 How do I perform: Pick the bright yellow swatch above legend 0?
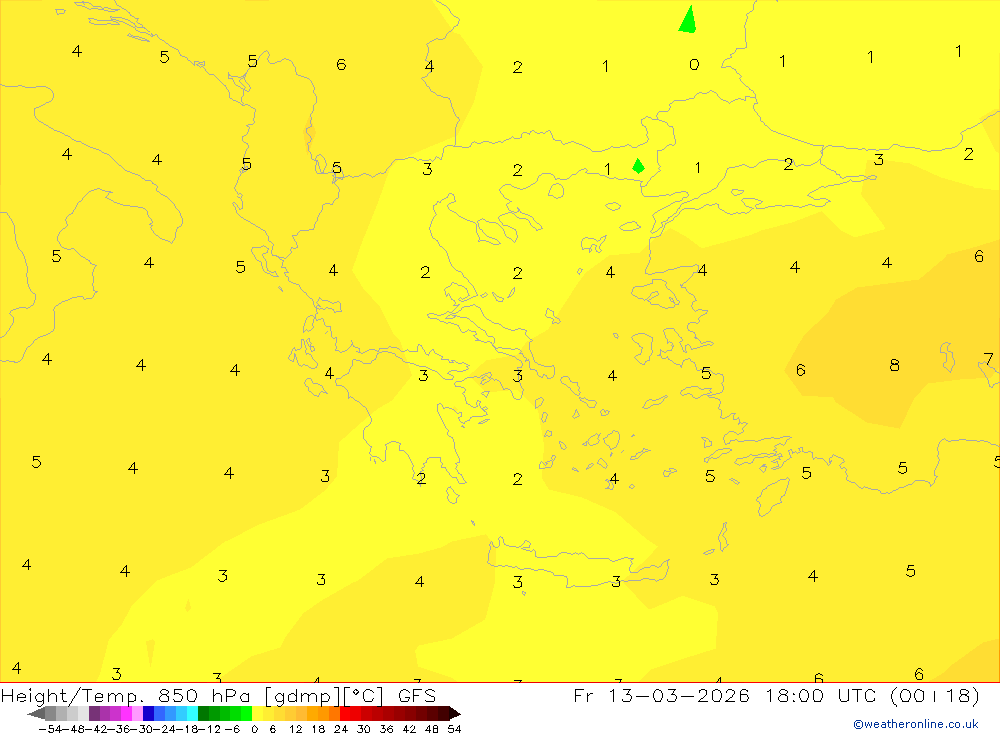pyautogui.click(x=257, y=714)
